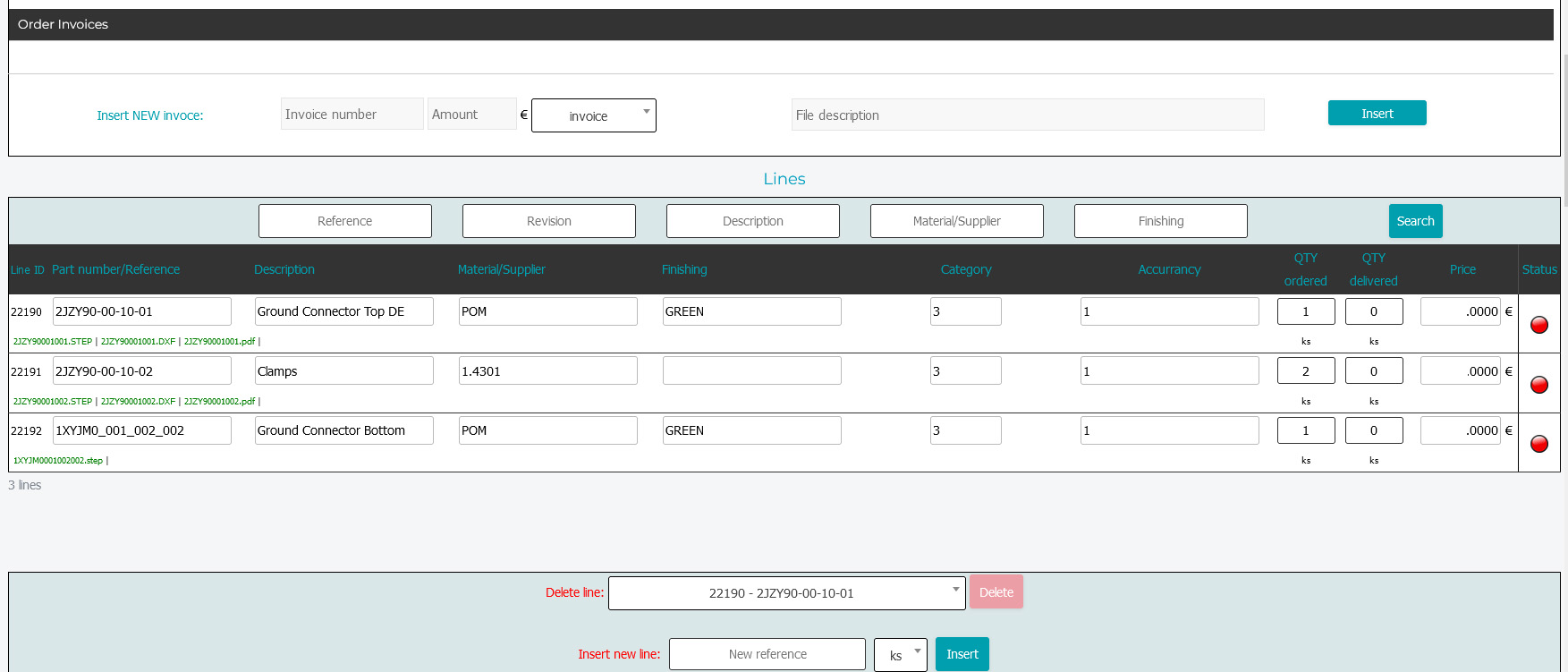
Task: Select the New reference input field
Action: pyautogui.click(x=767, y=654)
